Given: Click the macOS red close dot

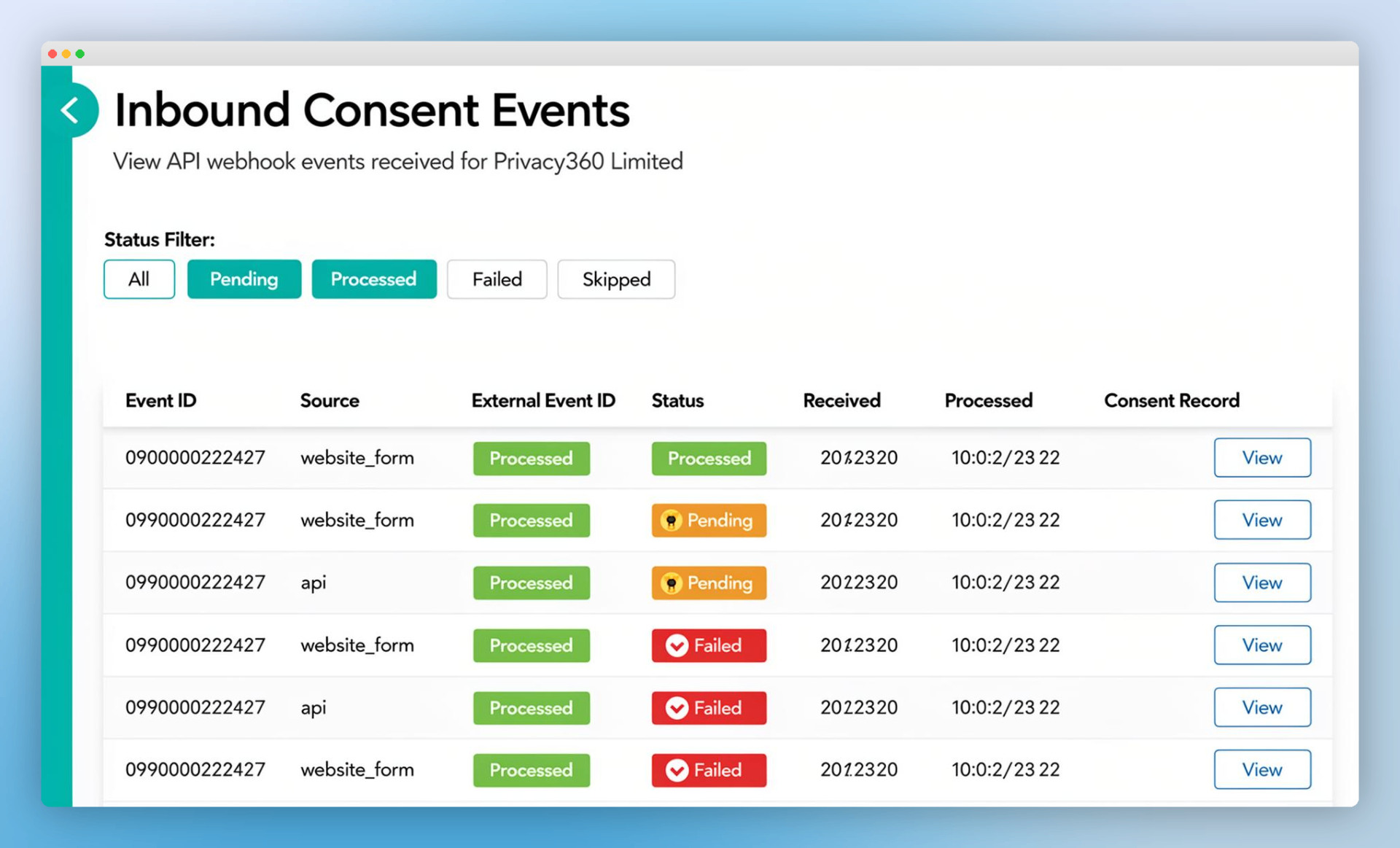Looking at the screenshot, I should click(x=52, y=53).
